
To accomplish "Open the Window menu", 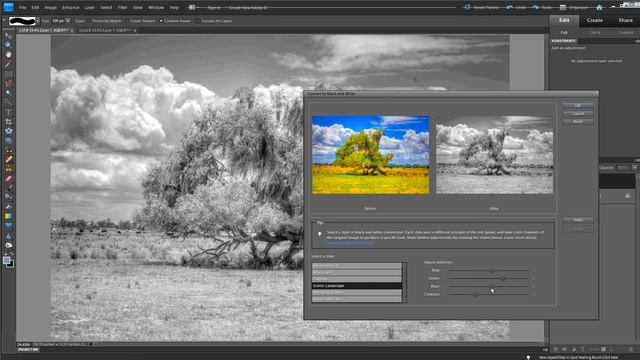I will 156,7.
